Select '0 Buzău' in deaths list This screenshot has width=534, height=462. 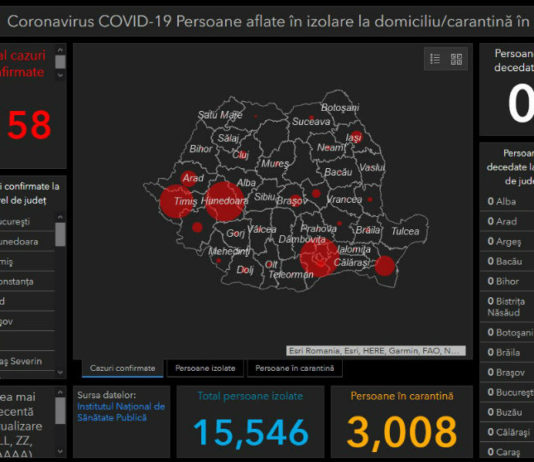[507, 412]
